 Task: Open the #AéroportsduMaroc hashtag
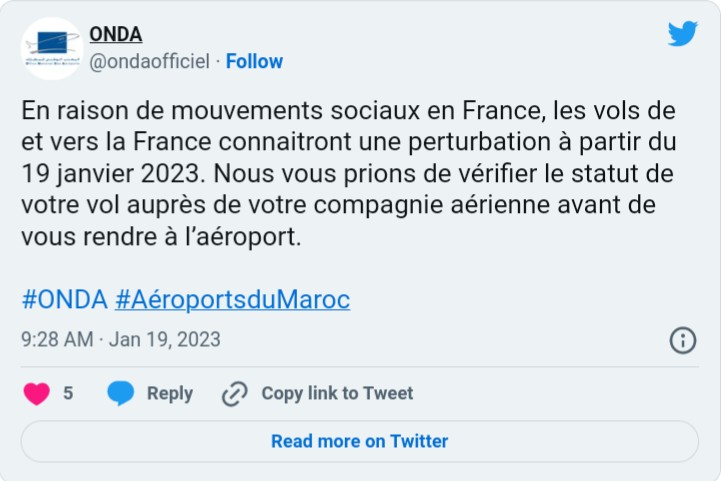point(232,300)
